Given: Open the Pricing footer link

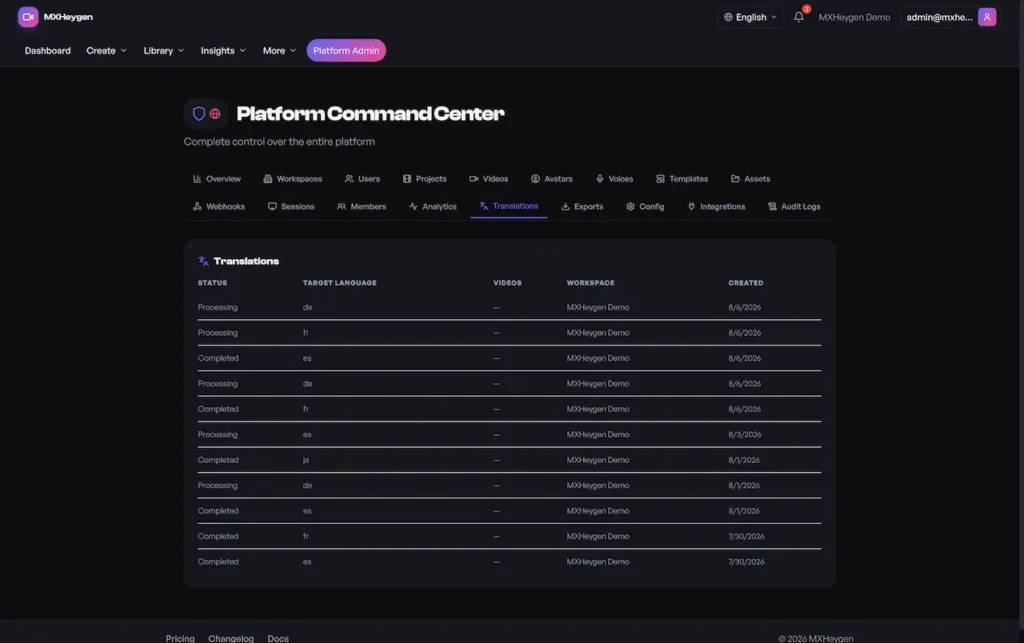Looking at the screenshot, I should click(x=180, y=638).
